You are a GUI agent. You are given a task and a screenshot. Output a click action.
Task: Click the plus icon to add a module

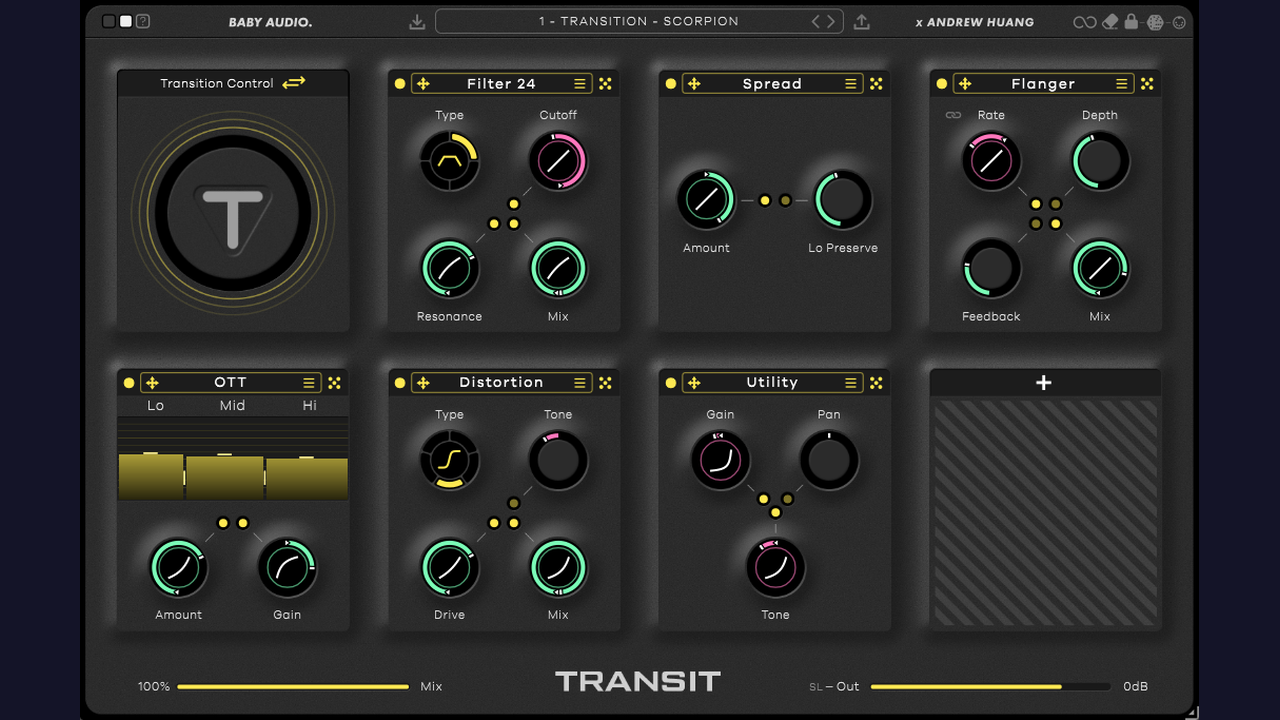tap(1044, 383)
